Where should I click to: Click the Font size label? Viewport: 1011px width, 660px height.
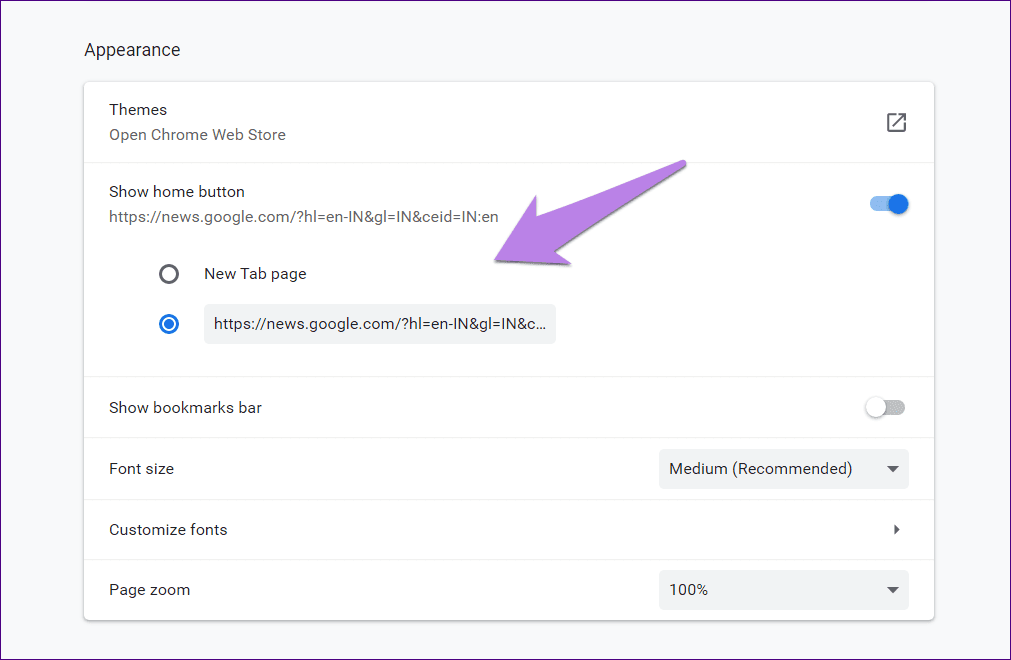(141, 469)
